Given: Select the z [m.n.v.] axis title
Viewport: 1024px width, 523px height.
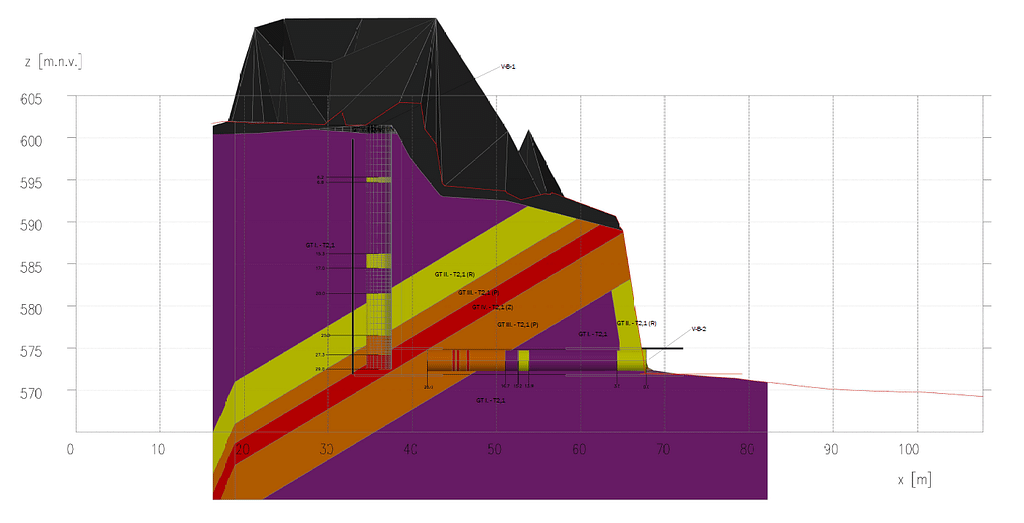Looking at the screenshot, I should (52, 62).
